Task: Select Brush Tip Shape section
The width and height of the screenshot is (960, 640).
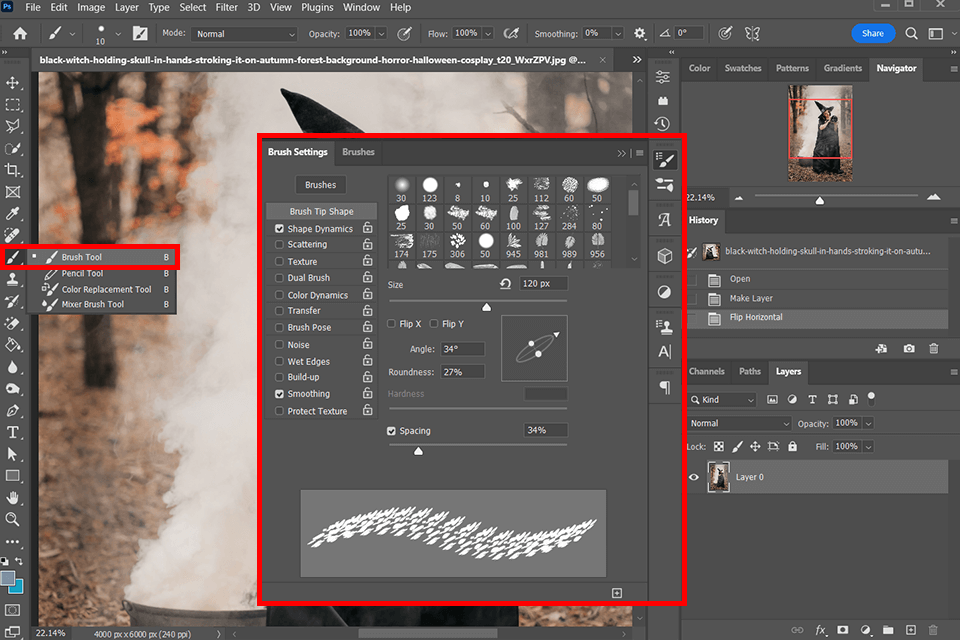Action: pyautogui.click(x=321, y=211)
